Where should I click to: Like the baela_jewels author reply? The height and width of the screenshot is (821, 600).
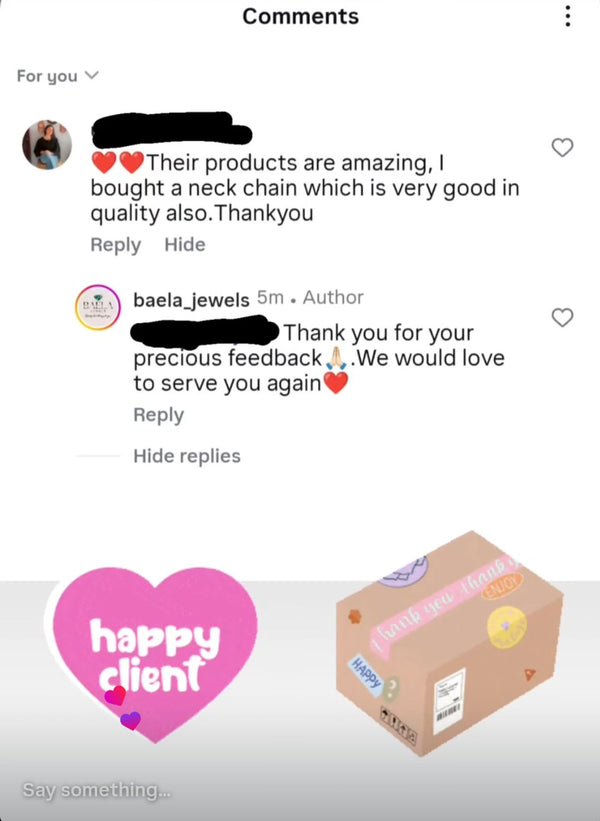562,317
